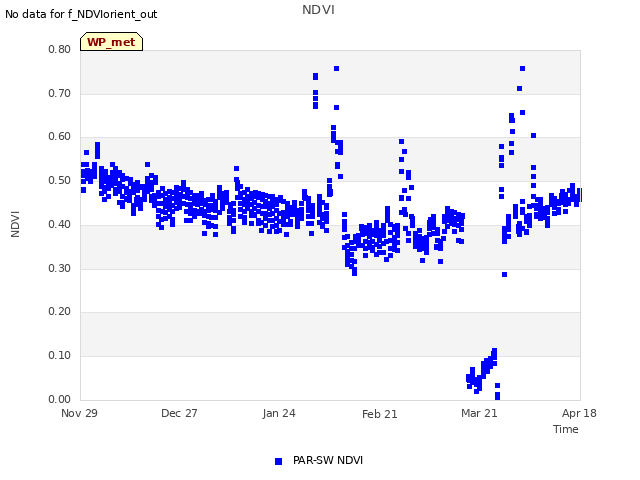Click the Apr 18 x-axis label
The width and height of the screenshot is (640, 480).
click(579, 413)
